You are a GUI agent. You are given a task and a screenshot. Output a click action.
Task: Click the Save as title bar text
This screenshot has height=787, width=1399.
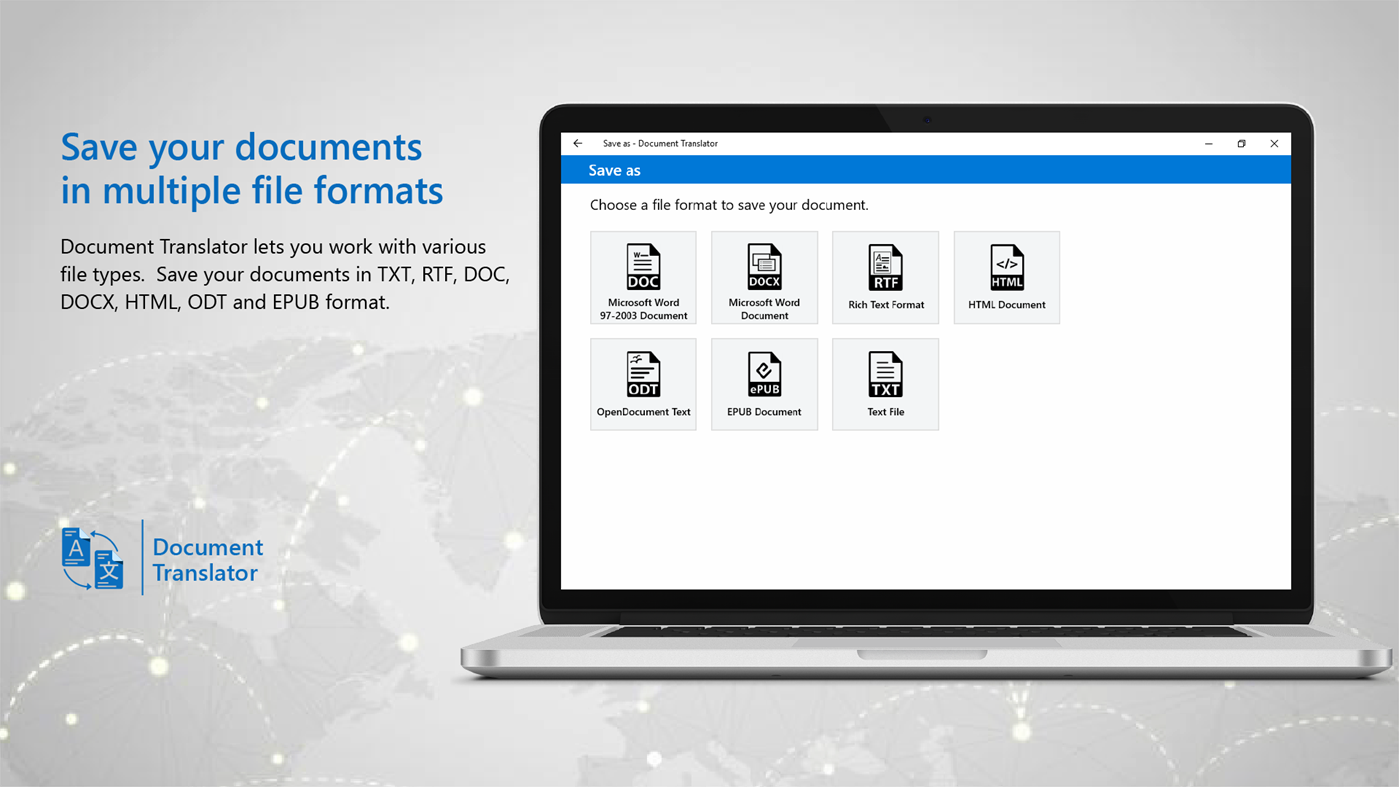616,169
